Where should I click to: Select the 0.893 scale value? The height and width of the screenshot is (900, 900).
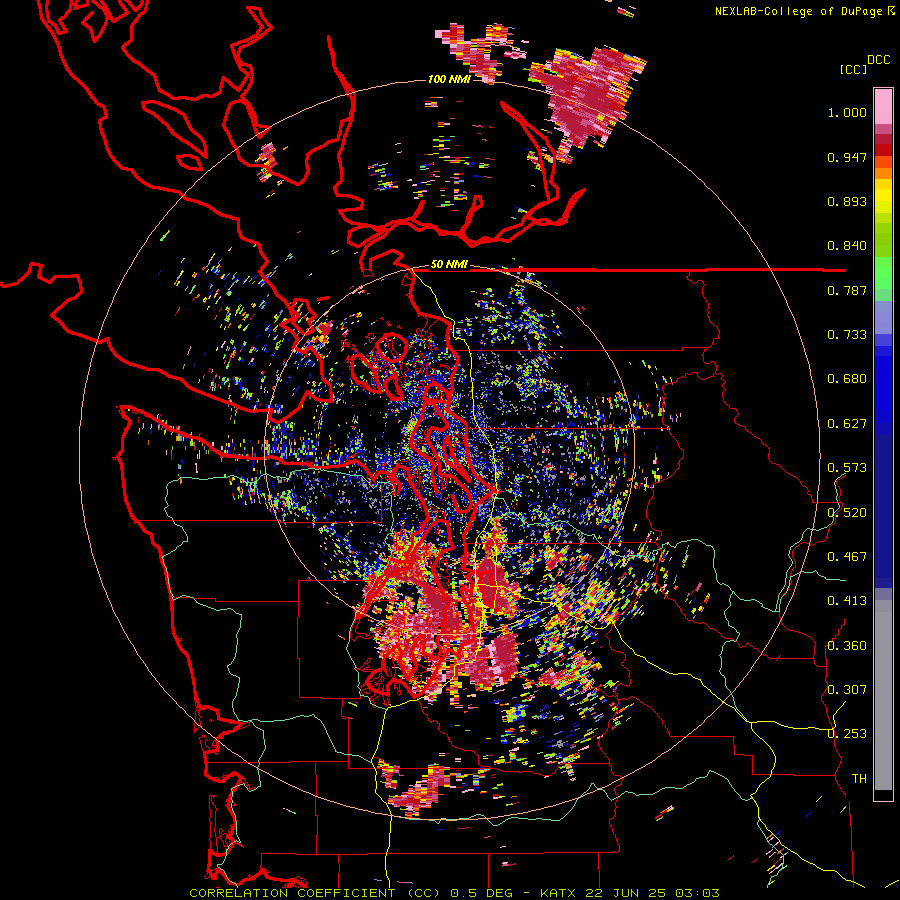coord(847,201)
